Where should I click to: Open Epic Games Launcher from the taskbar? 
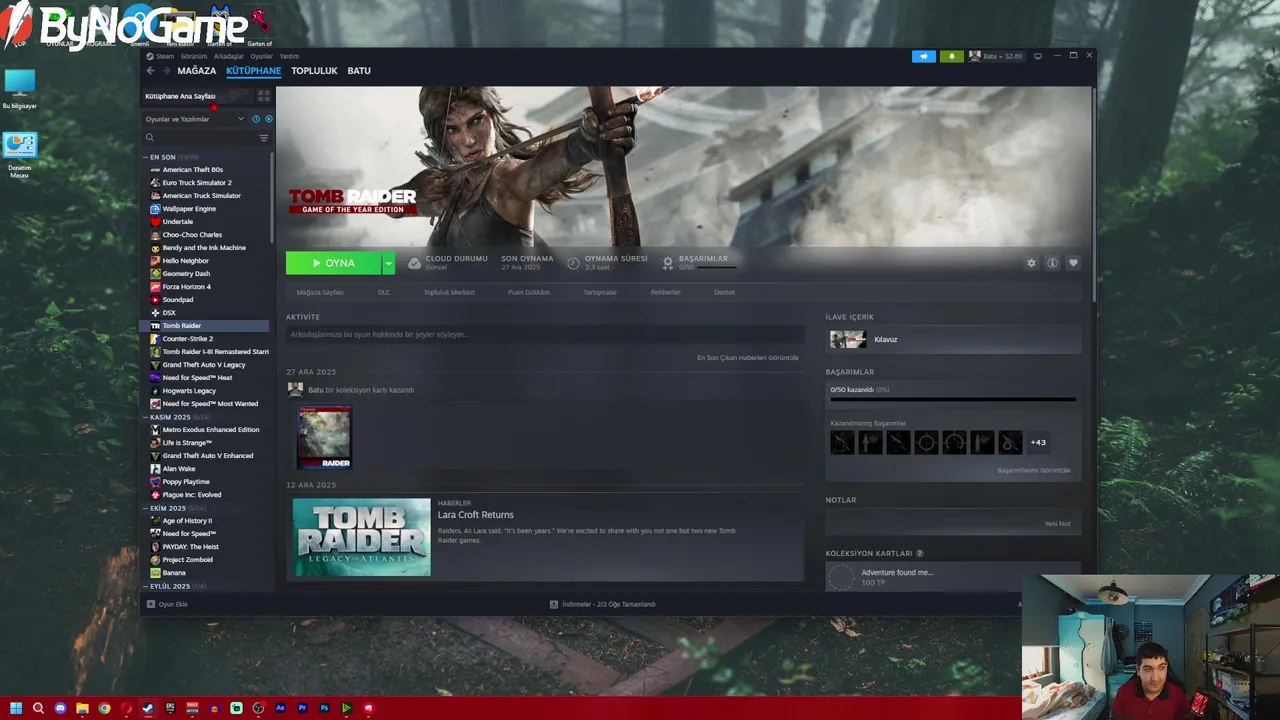(170, 708)
